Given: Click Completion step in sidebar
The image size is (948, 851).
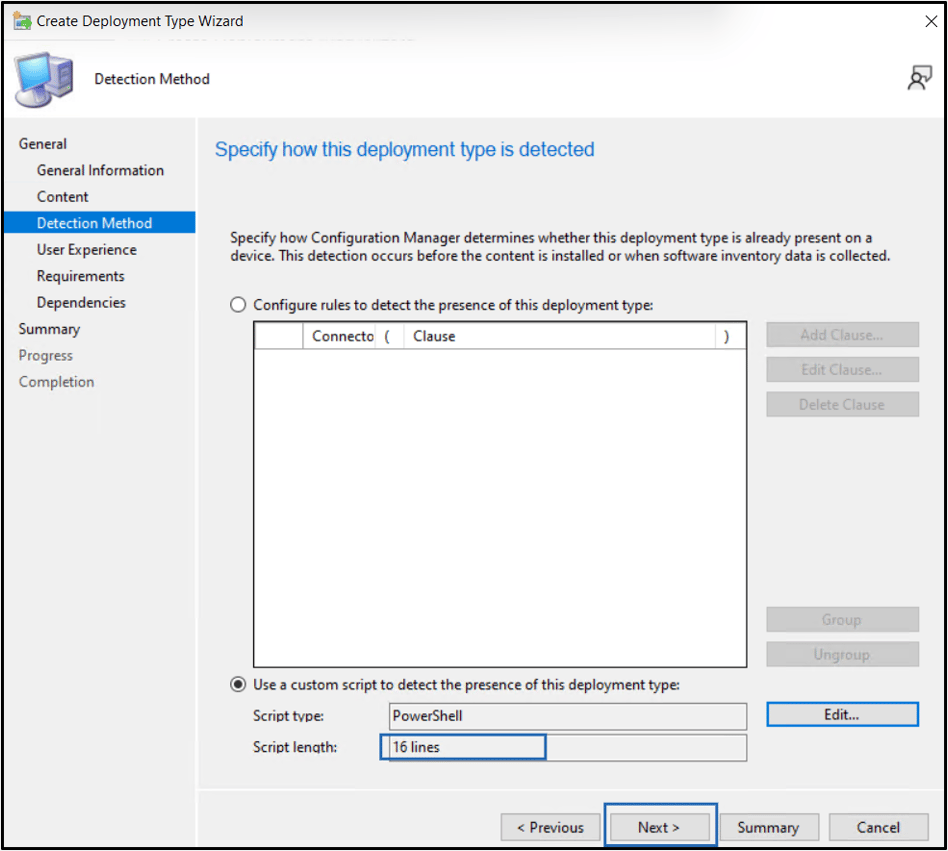Looking at the screenshot, I should click(x=56, y=382).
